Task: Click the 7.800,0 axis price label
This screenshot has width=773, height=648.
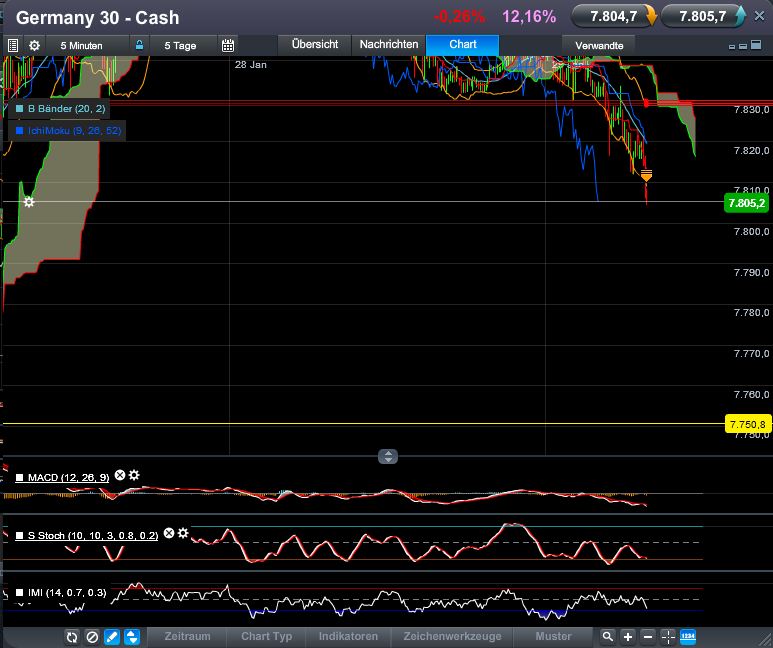Action: coord(751,231)
